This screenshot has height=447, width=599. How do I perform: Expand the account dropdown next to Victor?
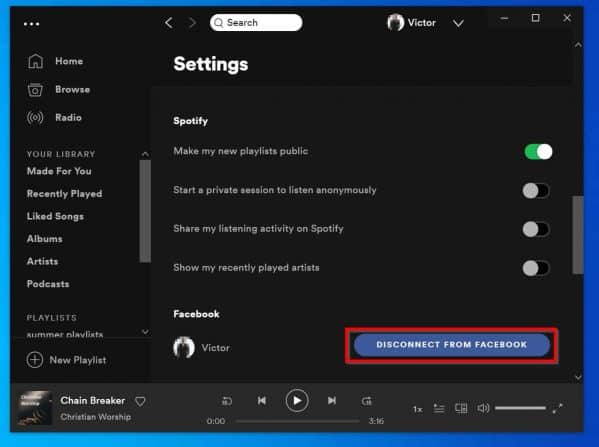(458, 24)
